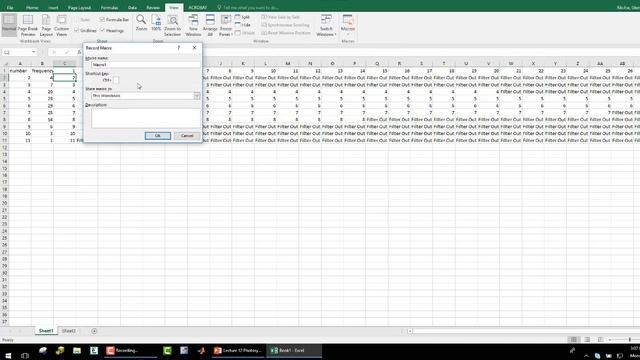Open the Insert ribbon tab

click(x=53, y=8)
